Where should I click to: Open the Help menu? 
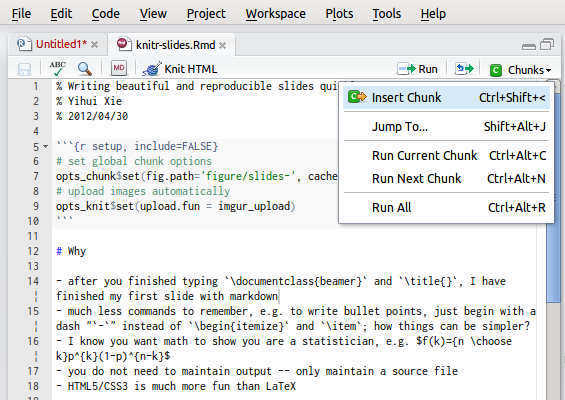[433, 14]
